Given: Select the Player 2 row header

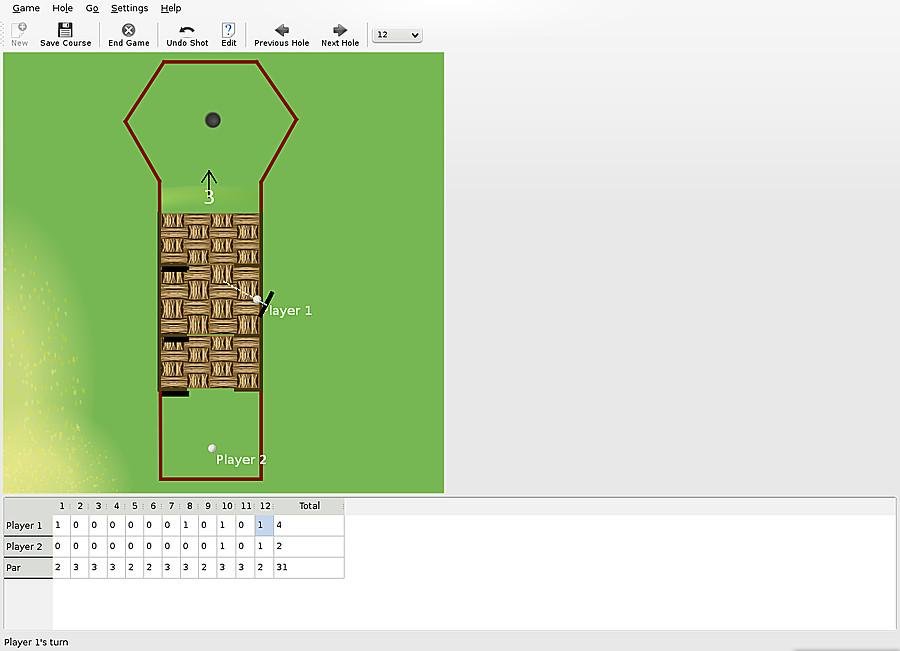Looking at the screenshot, I should [x=27, y=547].
